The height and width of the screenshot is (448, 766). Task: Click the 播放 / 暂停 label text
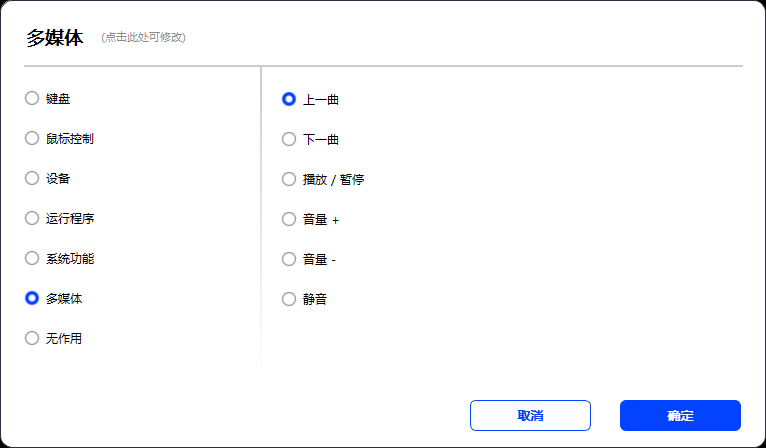333,179
